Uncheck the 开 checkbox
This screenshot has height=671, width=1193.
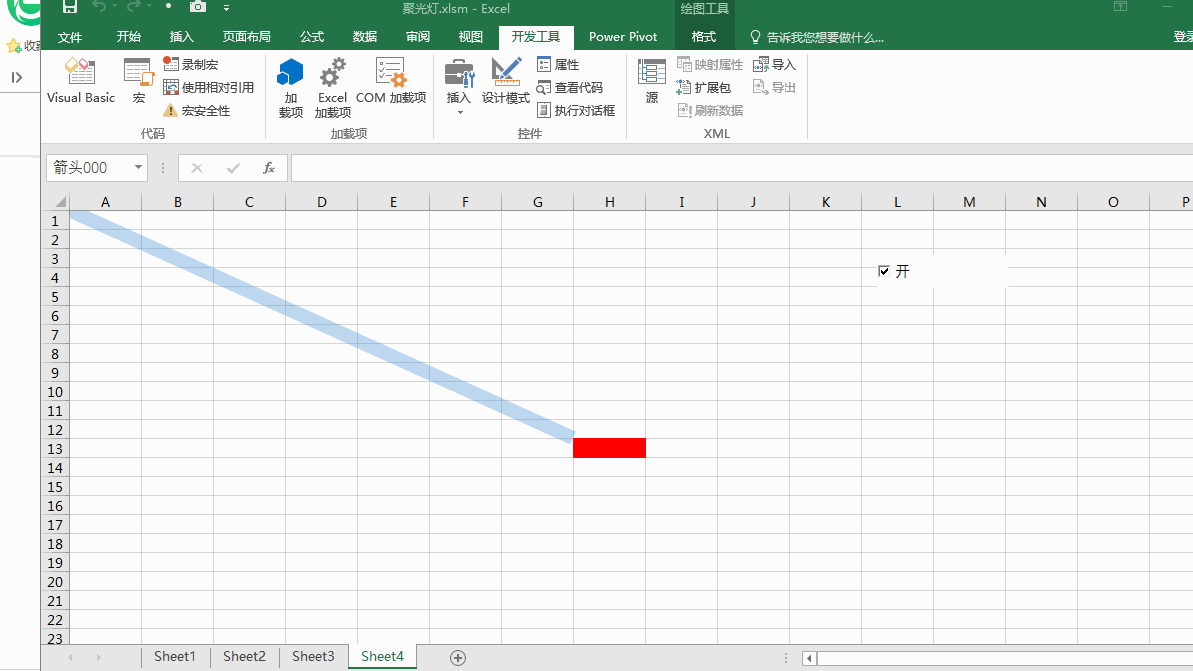[883, 271]
